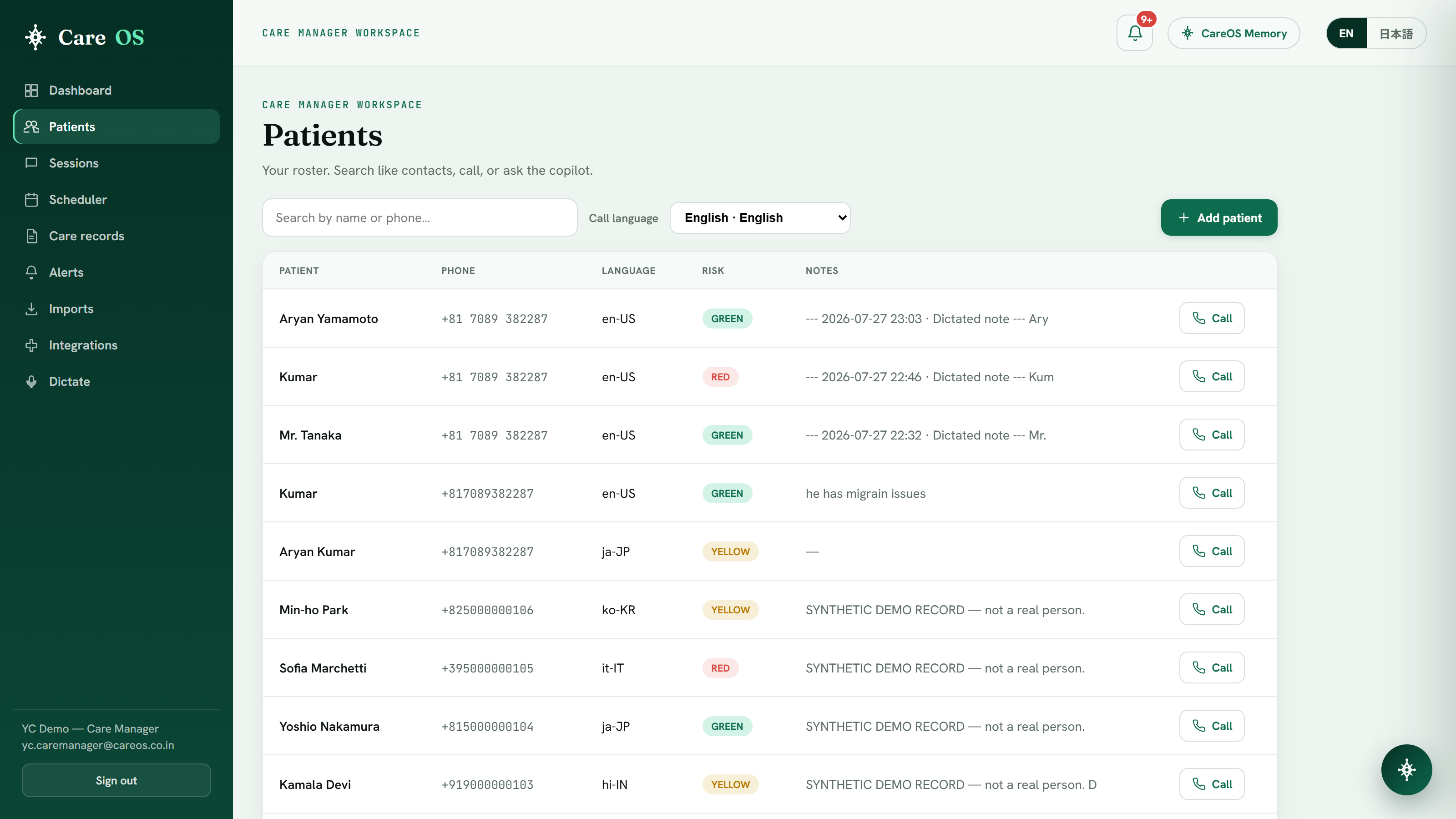Select the GREEN risk badge for Aryan Yamamoto

(727, 319)
